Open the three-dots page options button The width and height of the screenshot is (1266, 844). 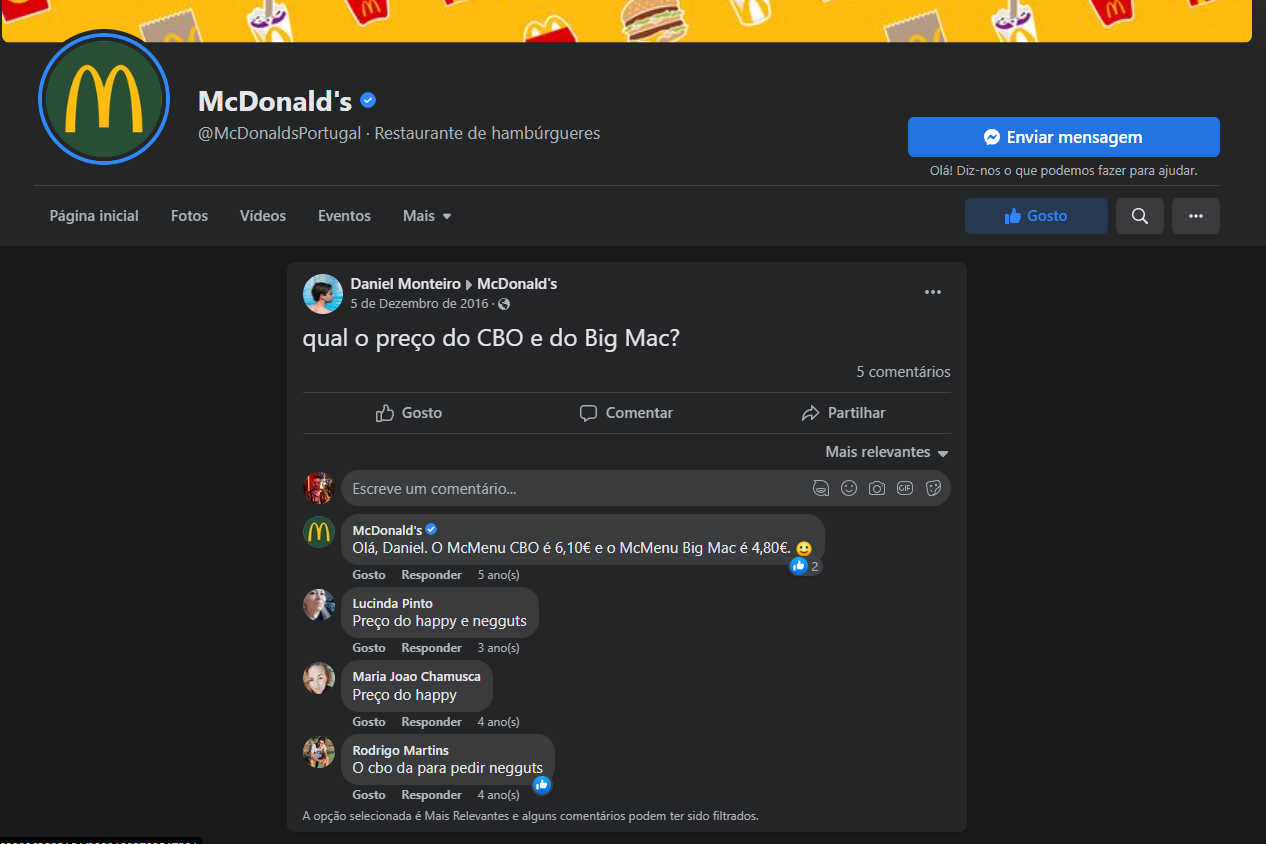click(1195, 216)
